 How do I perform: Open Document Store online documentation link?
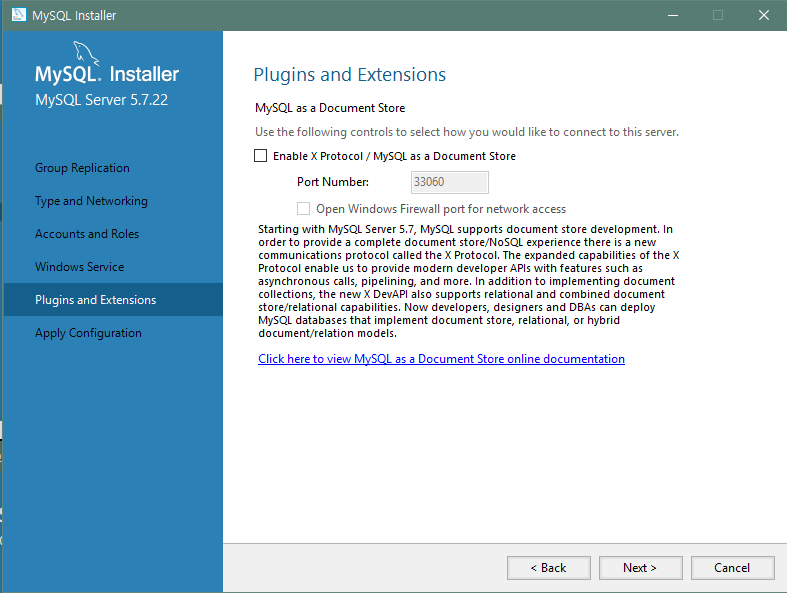(441, 359)
